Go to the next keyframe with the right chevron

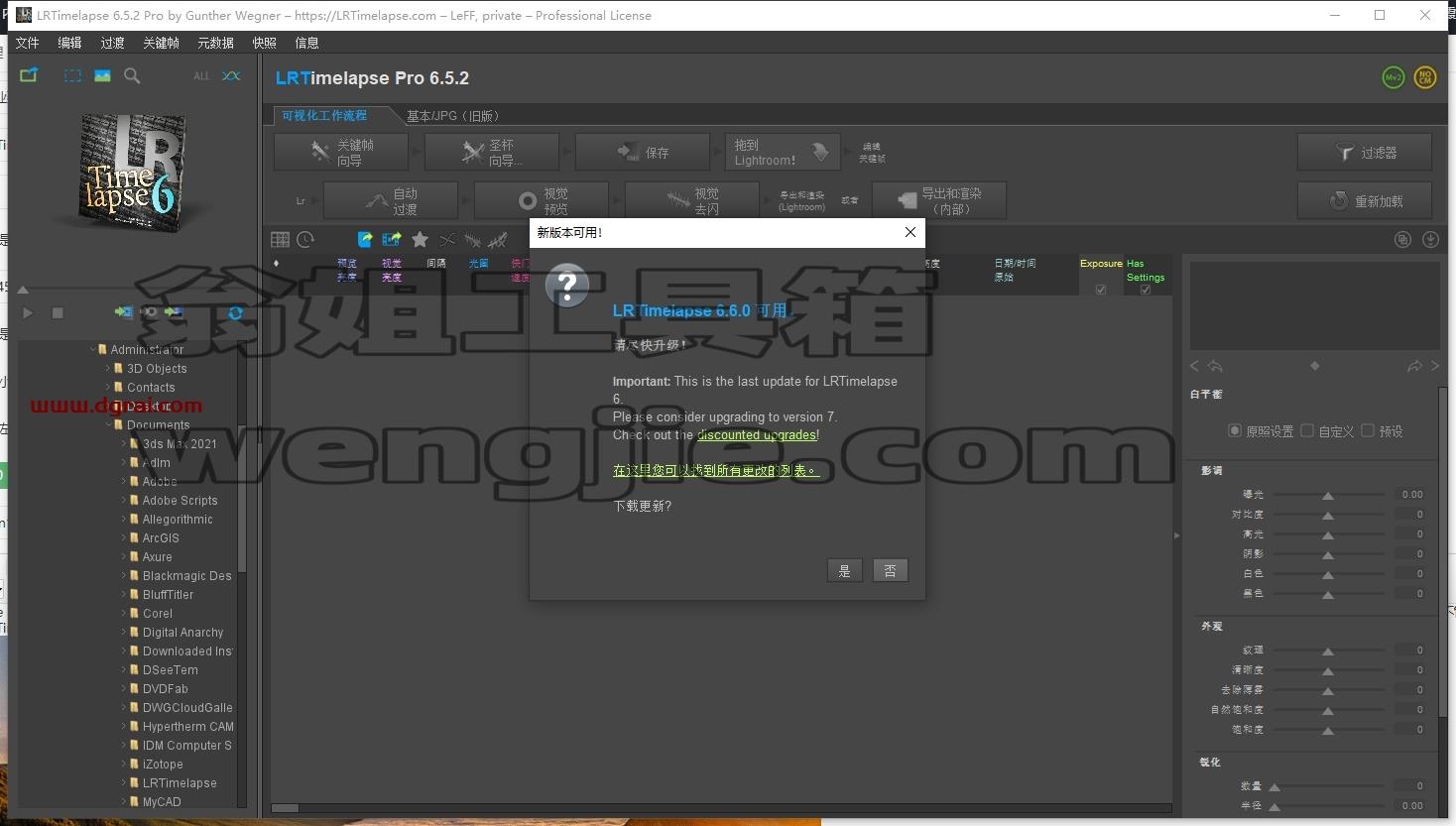pyautogui.click(x=1435, y=366)
